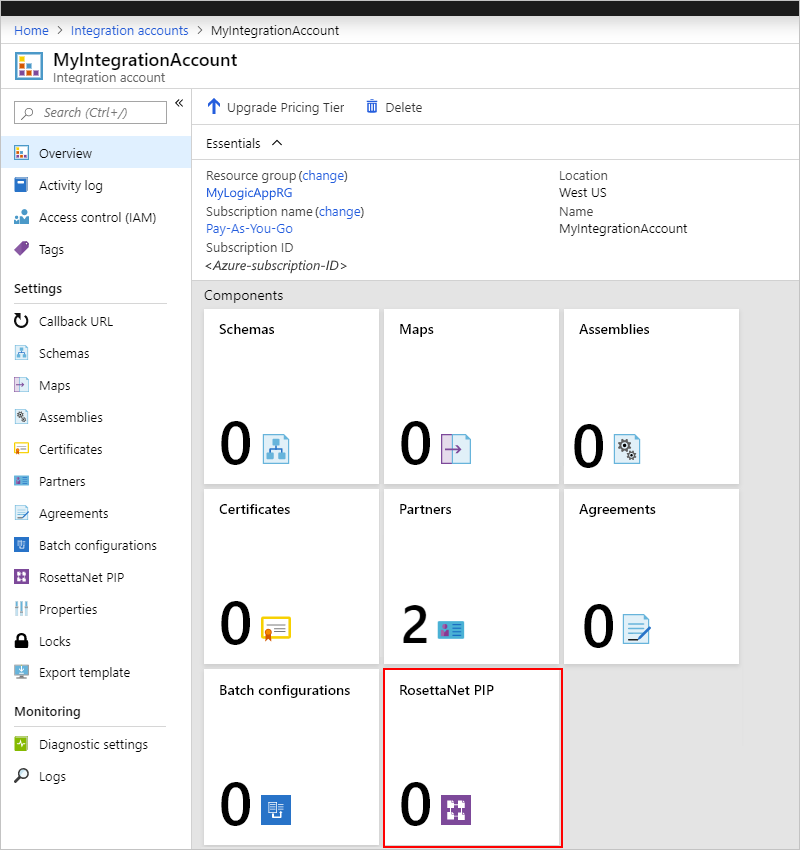Open Callback URL settings

(x=96, y=321)
